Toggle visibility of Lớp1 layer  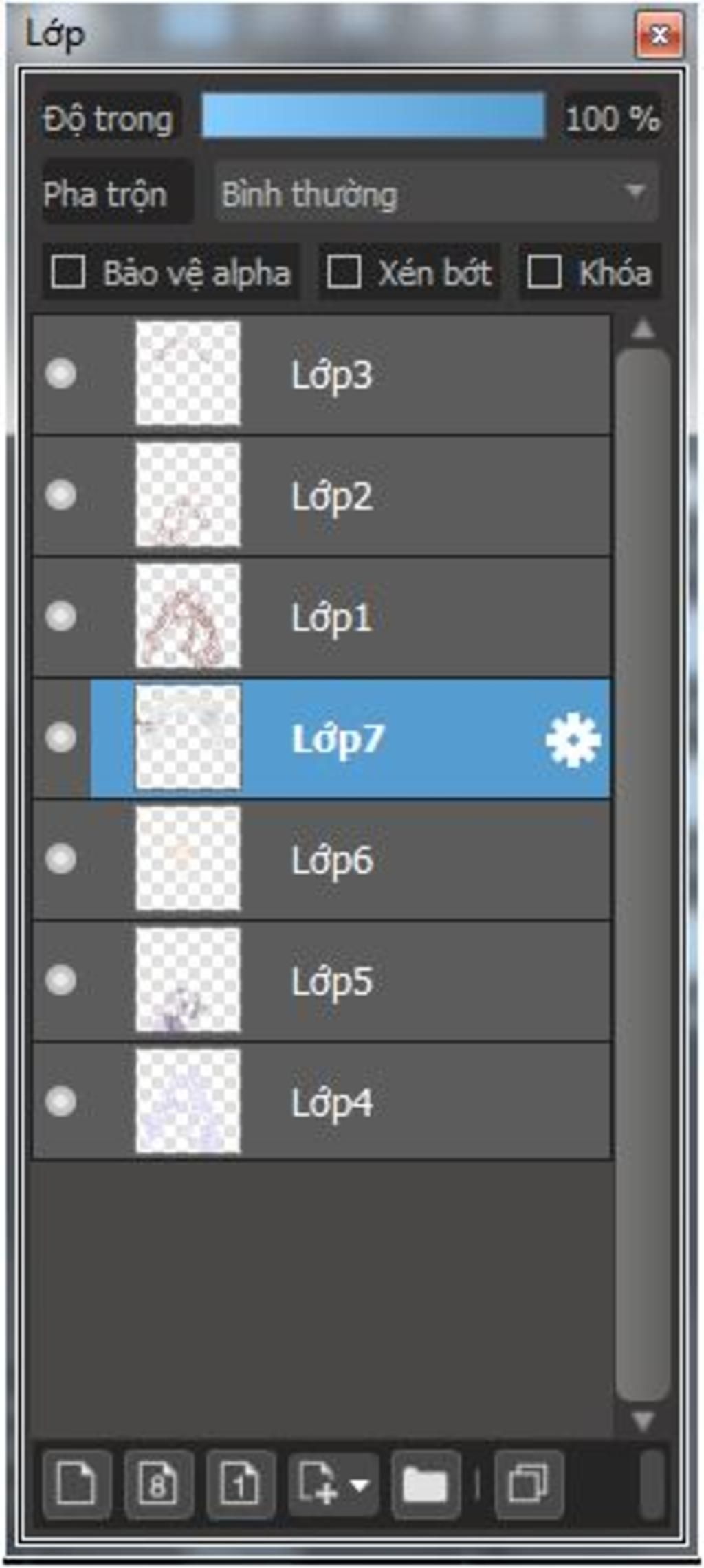click(x=60, y=616)
